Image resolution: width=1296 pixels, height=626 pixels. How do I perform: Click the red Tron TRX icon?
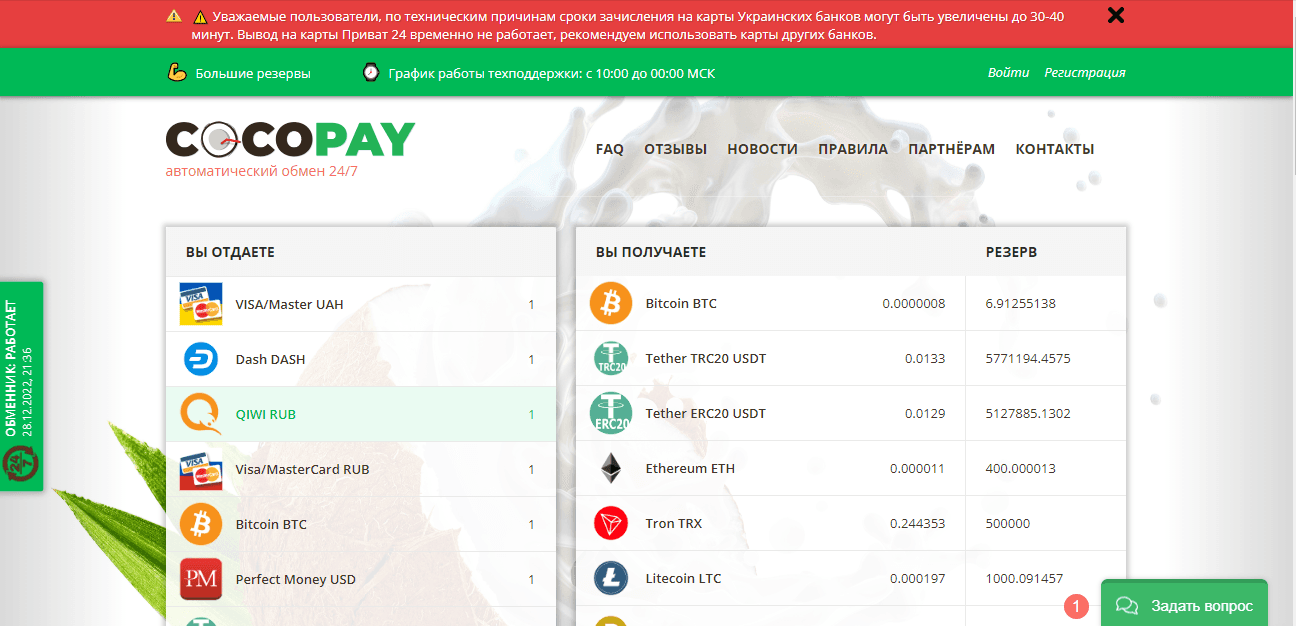coord(611,523)
